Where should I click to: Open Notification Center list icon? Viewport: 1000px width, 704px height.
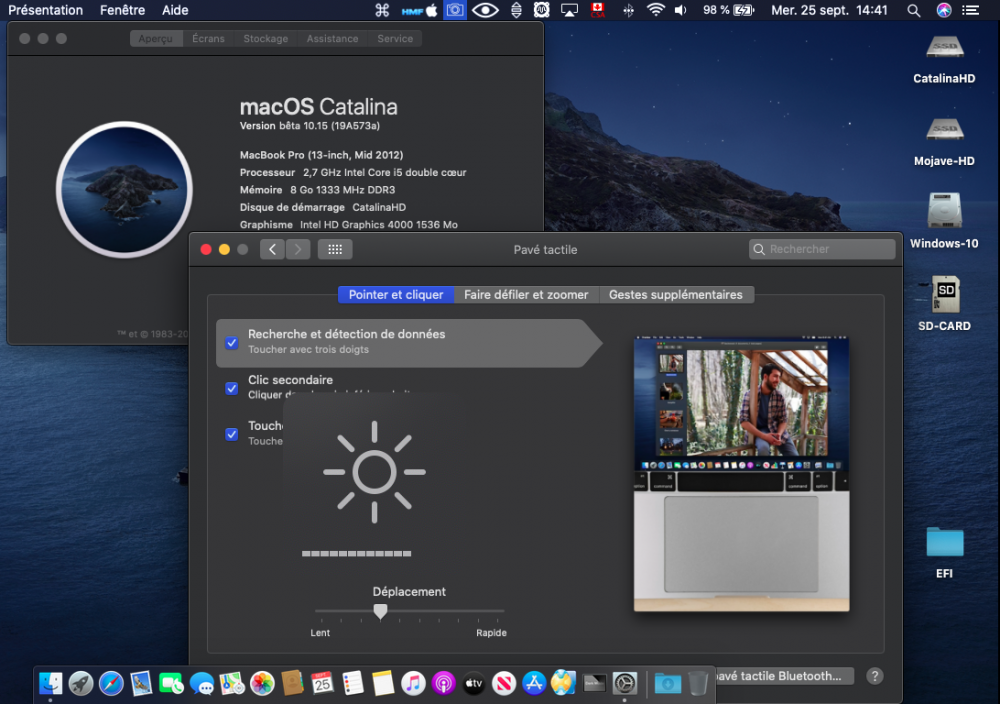click(971, 10)
